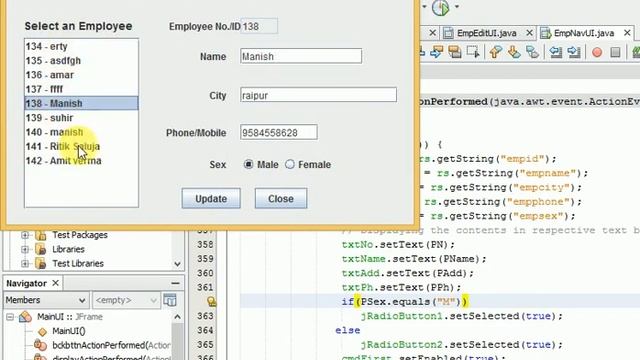Image resolution: width=640 pixels, height=360 pixels.
Task: Click the Test Libraries folder icon
Action: point(40,264)
